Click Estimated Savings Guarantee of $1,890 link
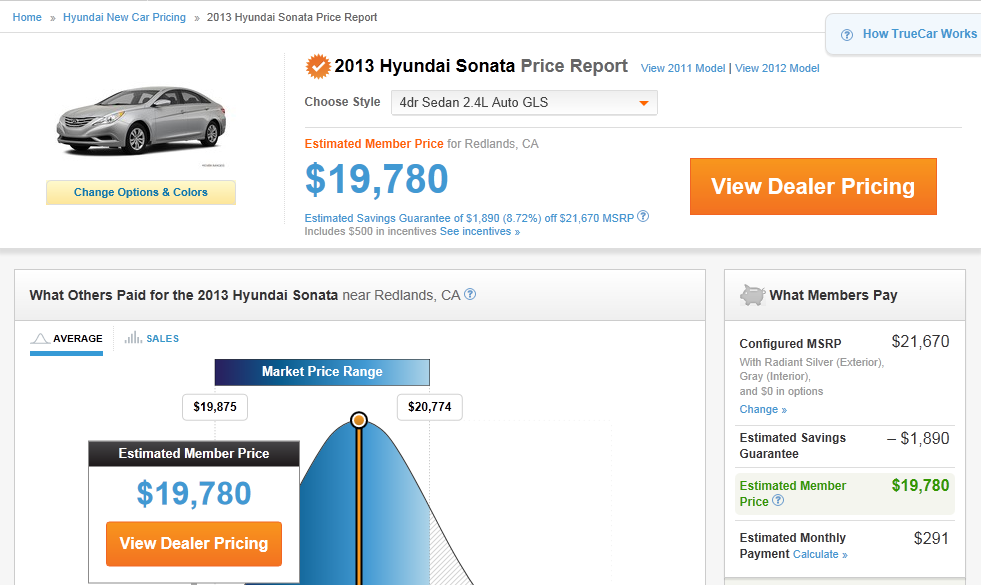The width and height of the screenshot is (981, 585). coord(469,218)
